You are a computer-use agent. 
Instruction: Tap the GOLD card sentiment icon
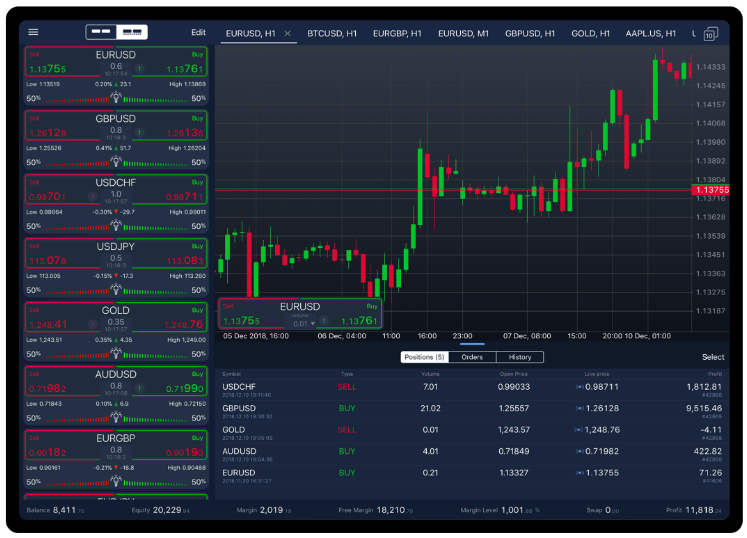[116, 353]
